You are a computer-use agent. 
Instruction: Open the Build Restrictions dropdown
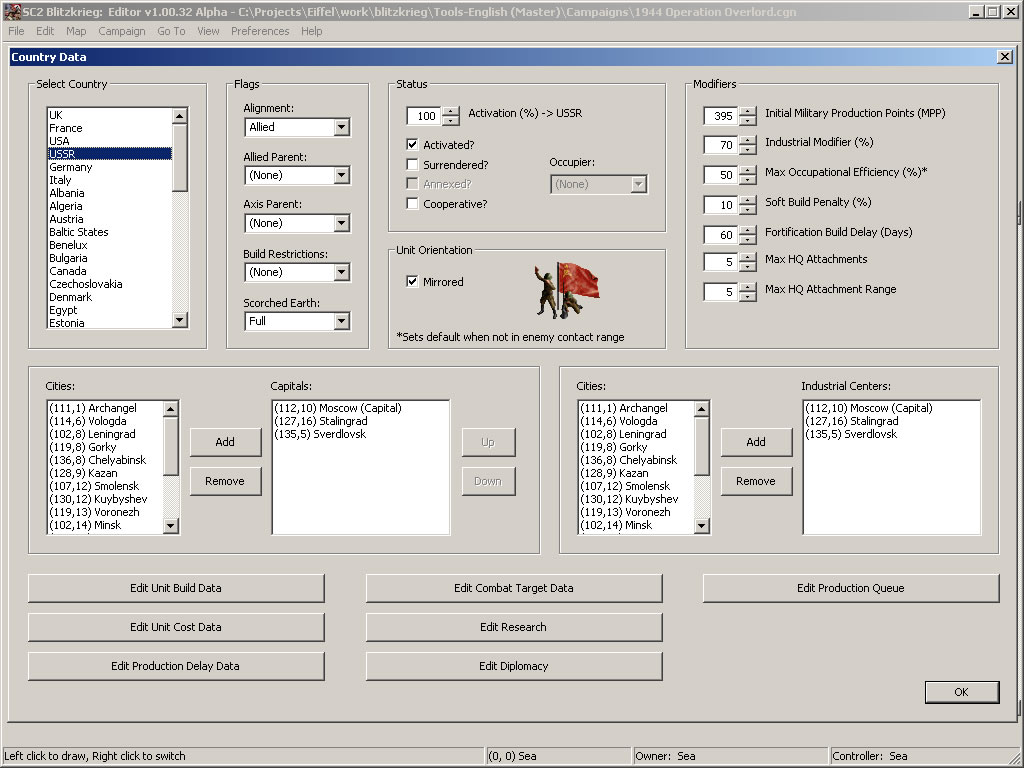(342, 272)
